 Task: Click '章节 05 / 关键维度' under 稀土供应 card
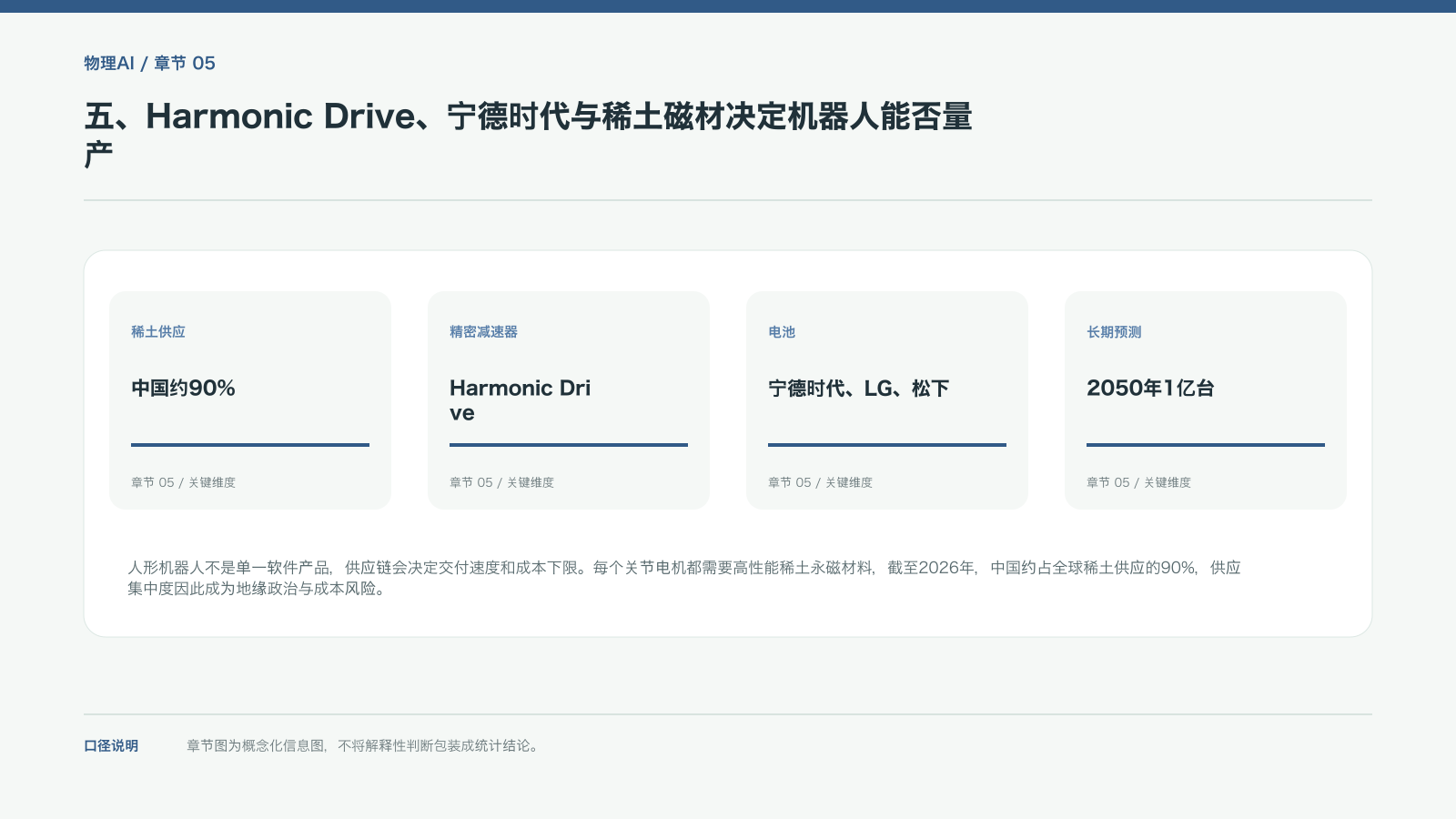tap(183, 482)
